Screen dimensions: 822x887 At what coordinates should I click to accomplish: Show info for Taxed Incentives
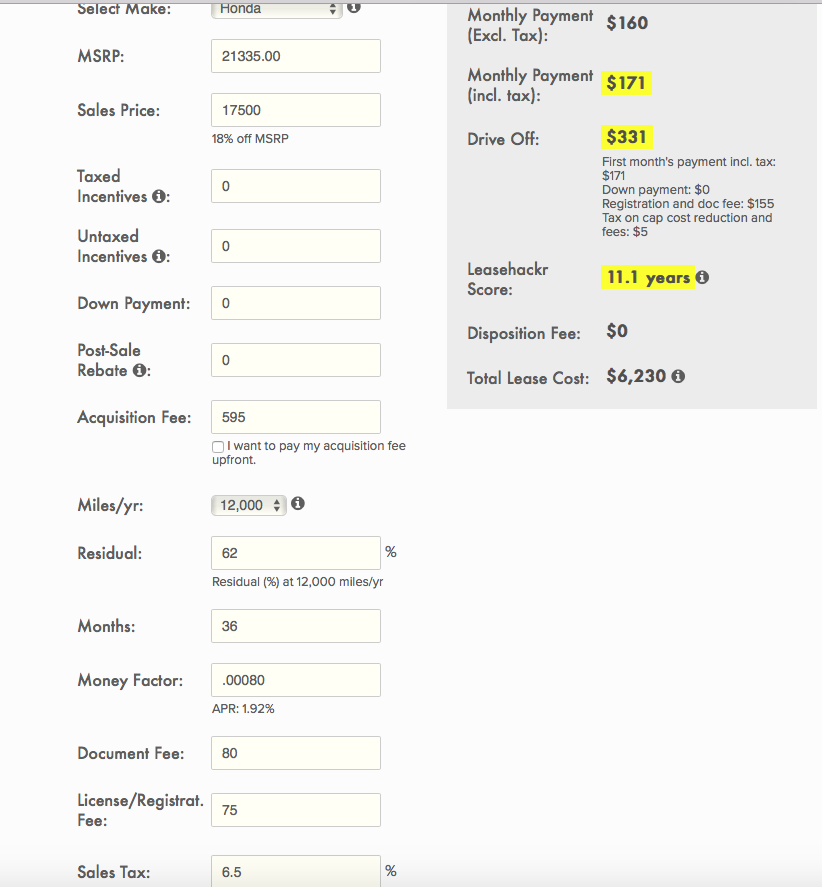click(160, 196)
